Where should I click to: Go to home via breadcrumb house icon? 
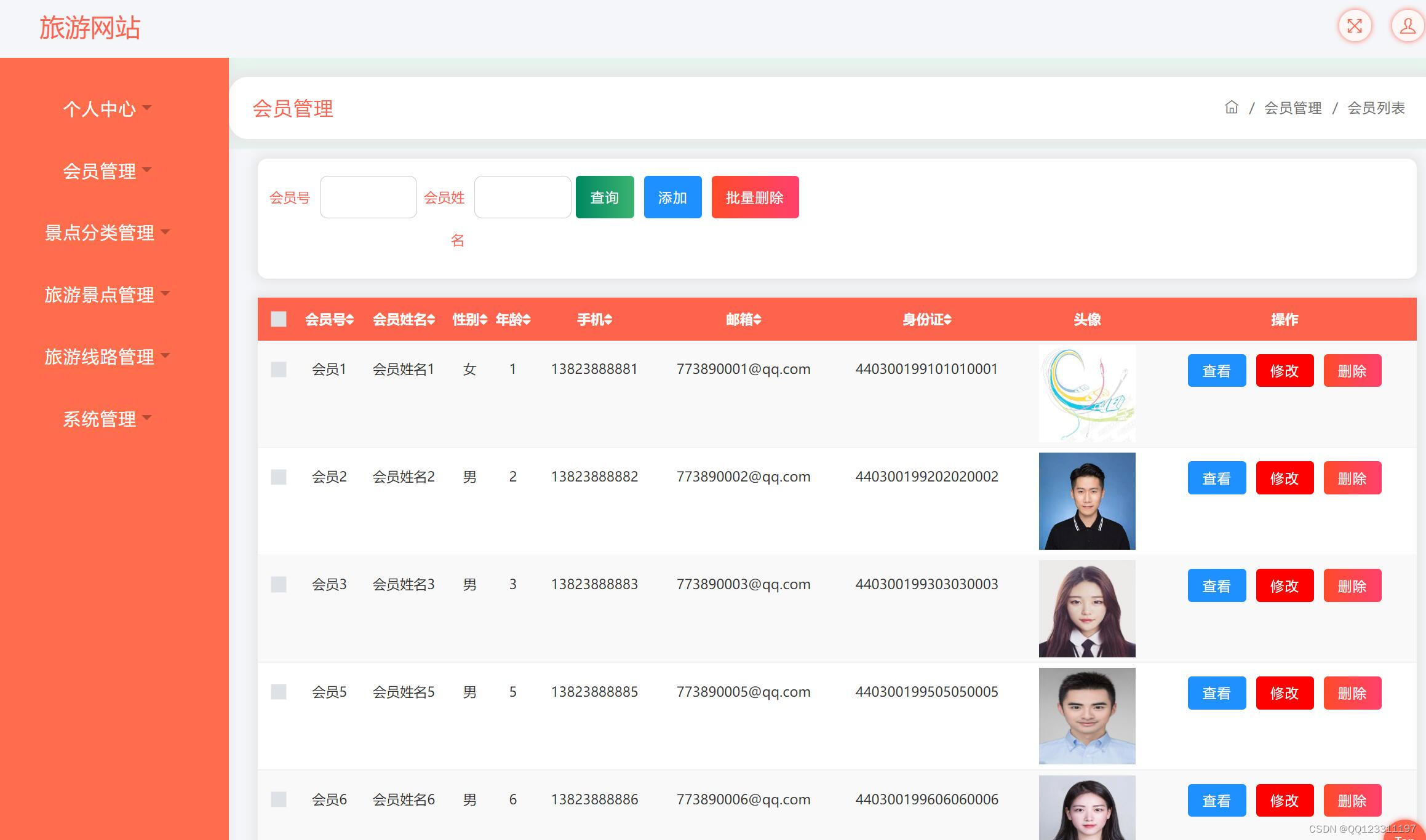click(x=1231, y=108)
